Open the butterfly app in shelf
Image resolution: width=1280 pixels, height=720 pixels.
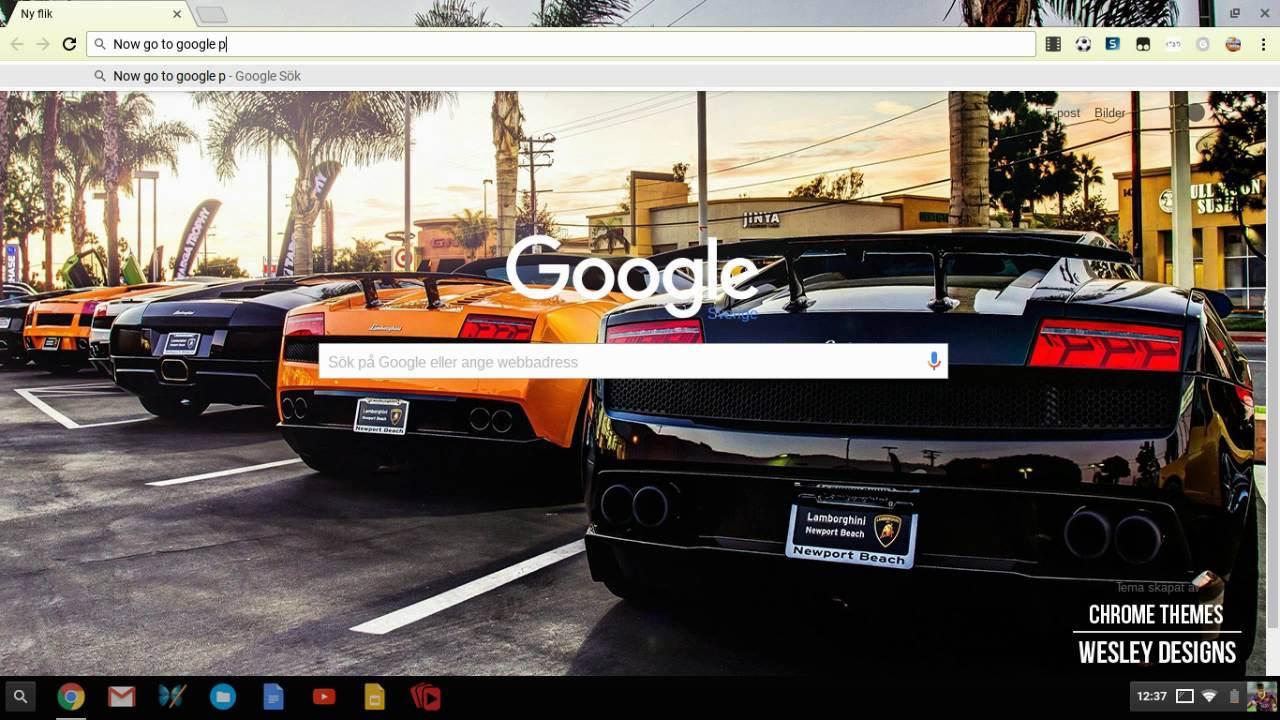click(x=172, y=696)
